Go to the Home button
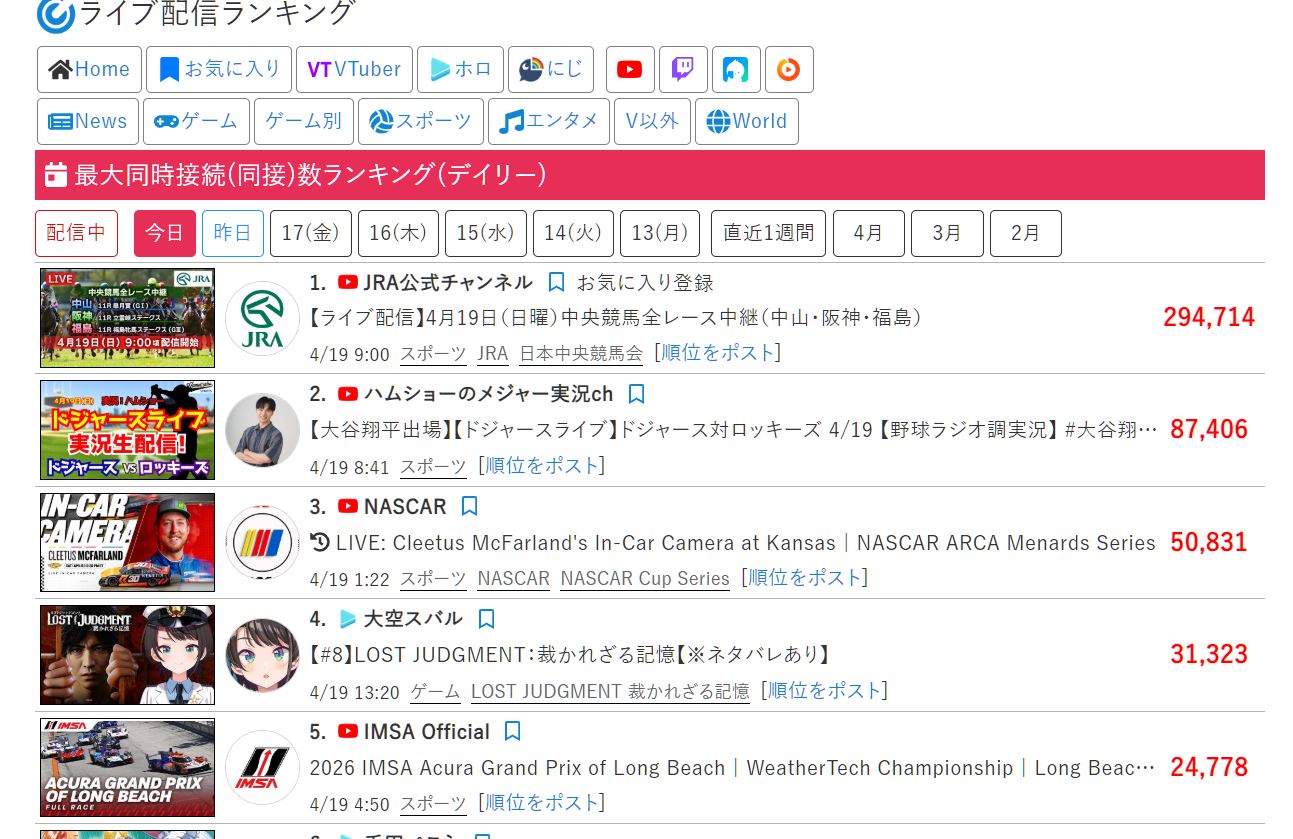Image resolution: width=1293 pixels, height=839 pixels. [89, 70]
